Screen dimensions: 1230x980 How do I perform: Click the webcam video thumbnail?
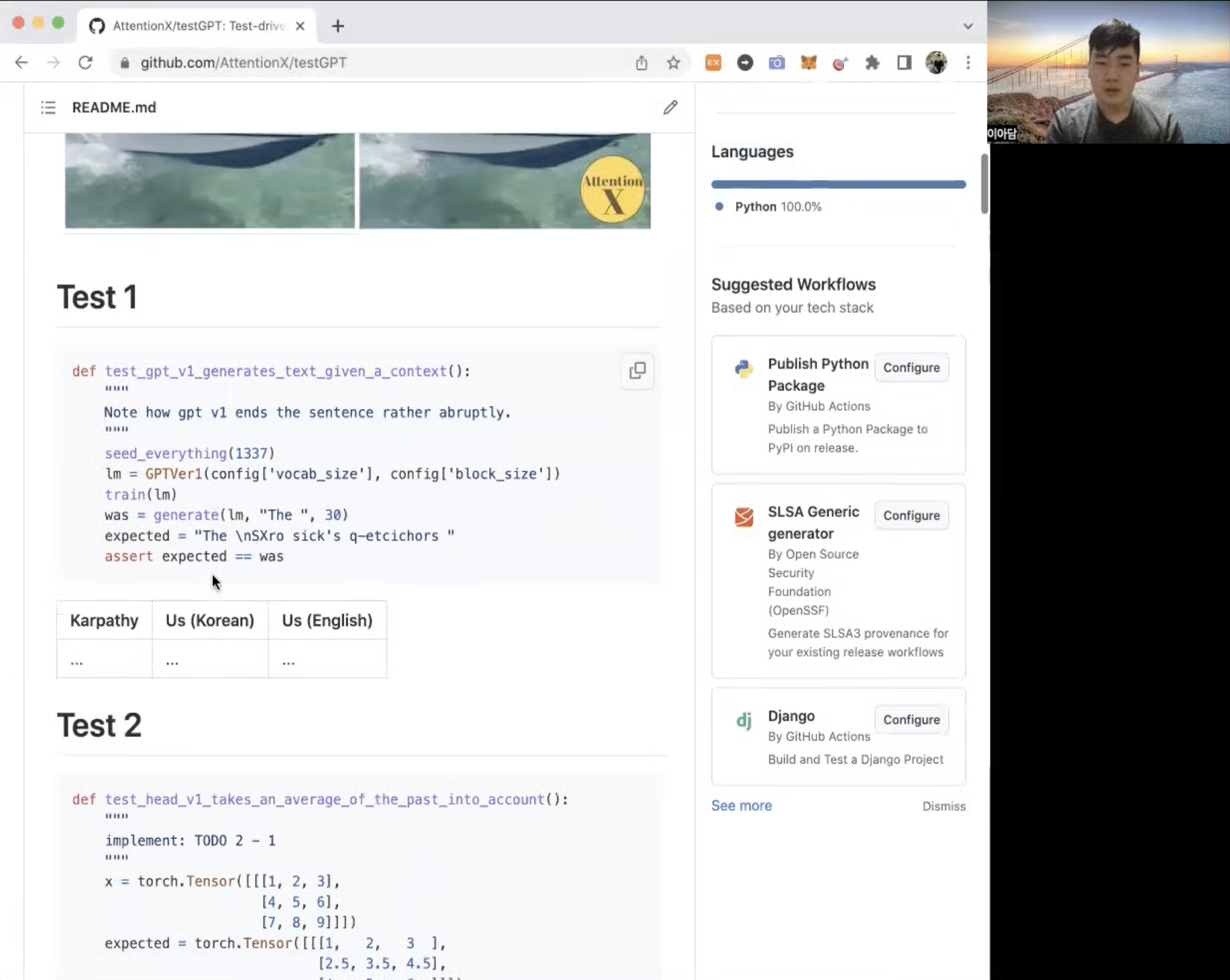tap(1108, 72)
